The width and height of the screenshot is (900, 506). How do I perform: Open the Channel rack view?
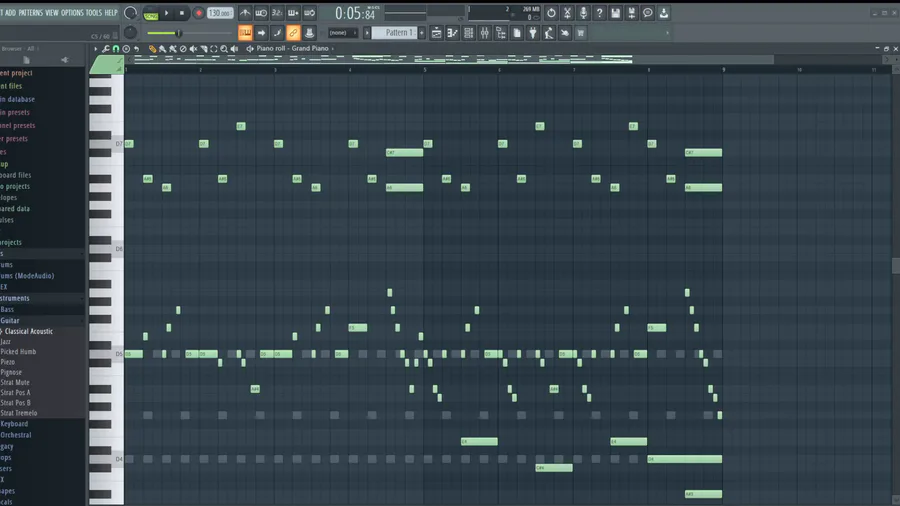(x=468, y=33)
